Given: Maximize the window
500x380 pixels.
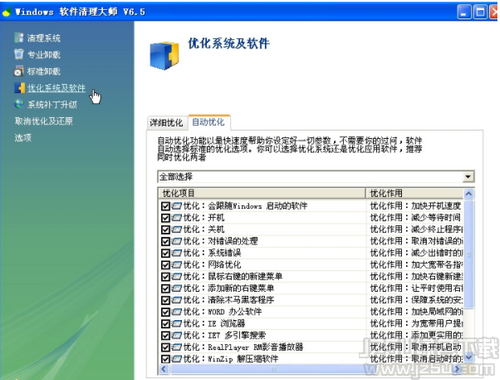Looking at the screenshot, I should (480, 12).
